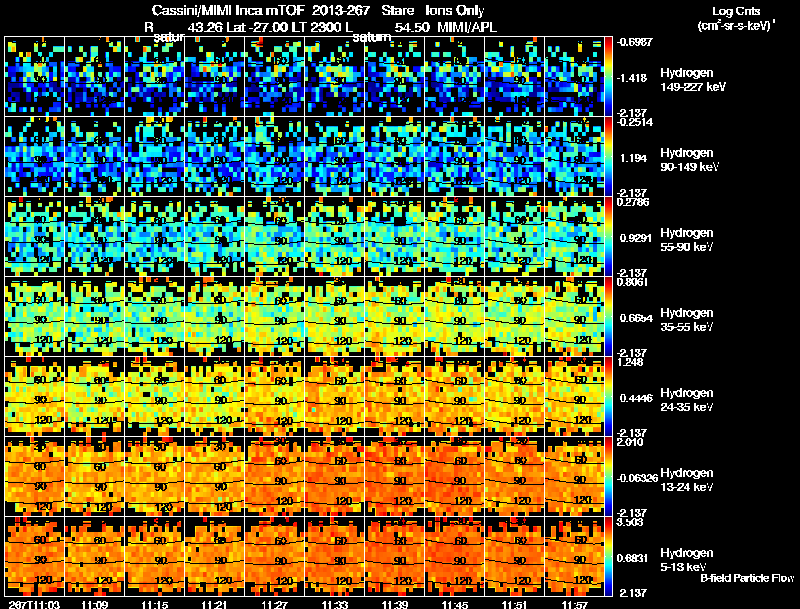Click the 2.010 color scale value
This screenshot has width=800, height=609.
[630, 442]
